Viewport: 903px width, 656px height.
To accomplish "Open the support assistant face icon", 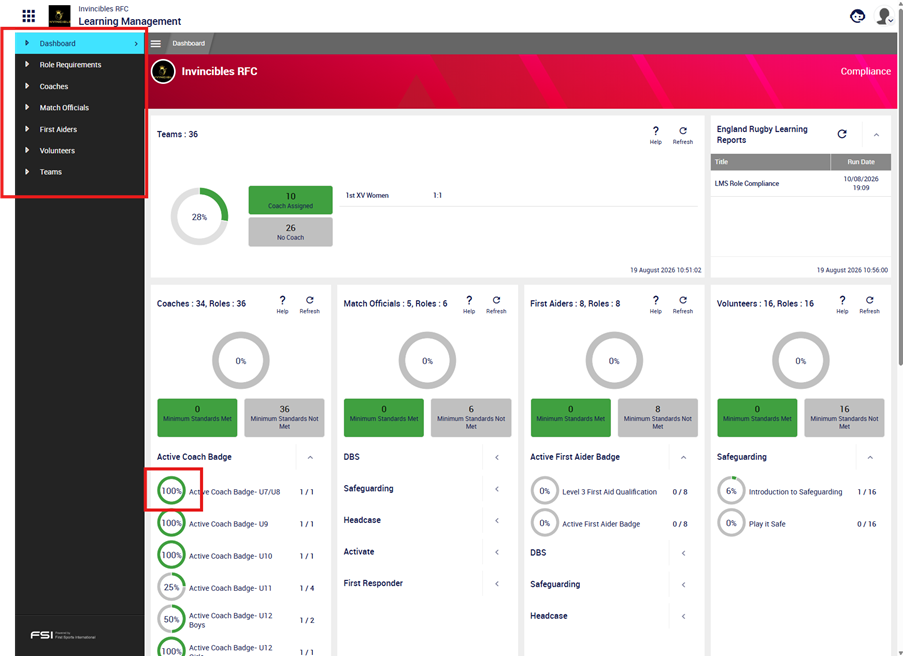I will (x=858, y=16).
